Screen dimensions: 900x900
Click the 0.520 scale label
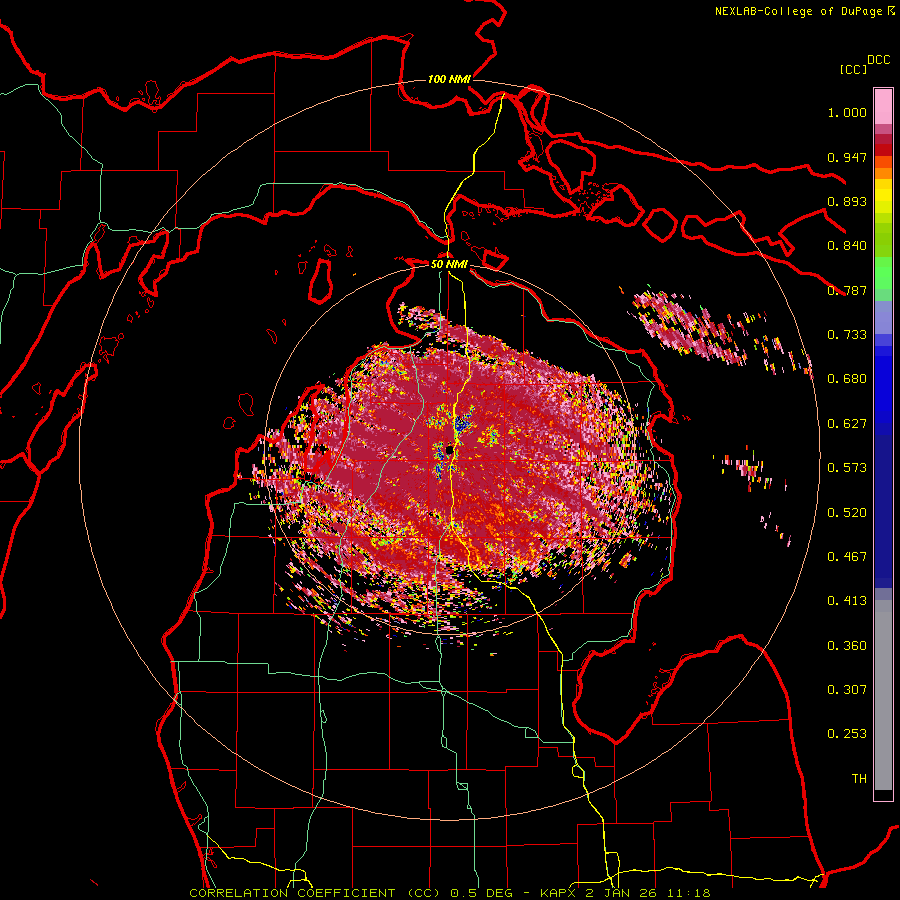847,513
